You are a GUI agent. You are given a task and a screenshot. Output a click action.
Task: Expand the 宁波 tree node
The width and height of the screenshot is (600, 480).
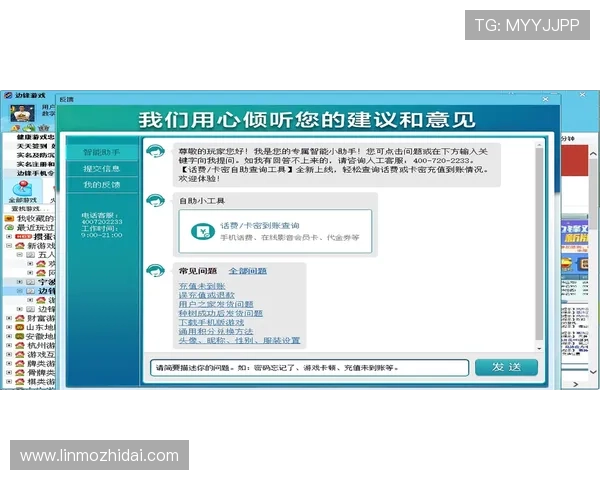coord(20,282)
